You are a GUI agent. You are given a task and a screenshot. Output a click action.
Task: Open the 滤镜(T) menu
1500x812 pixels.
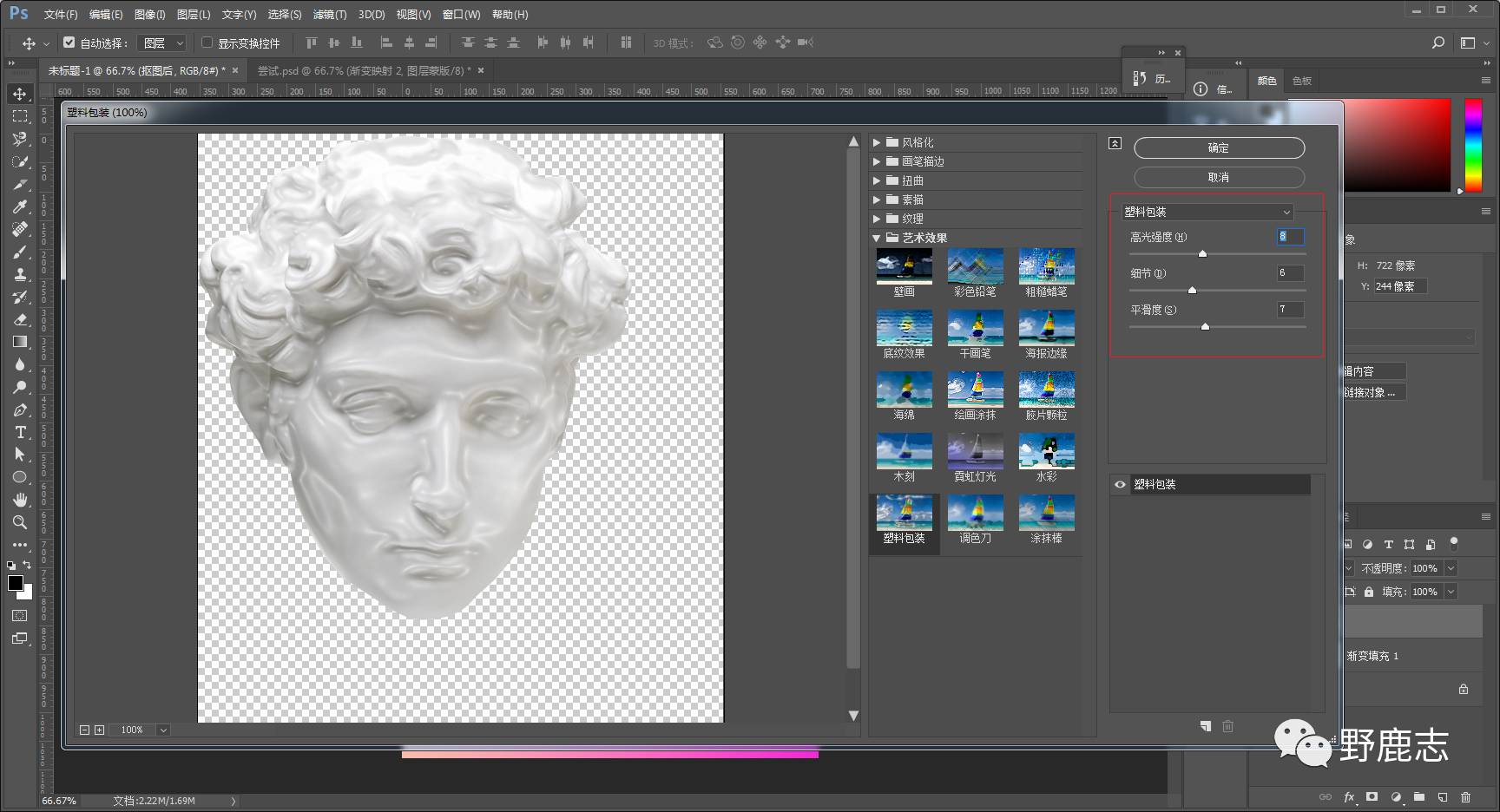pos(329,15)
